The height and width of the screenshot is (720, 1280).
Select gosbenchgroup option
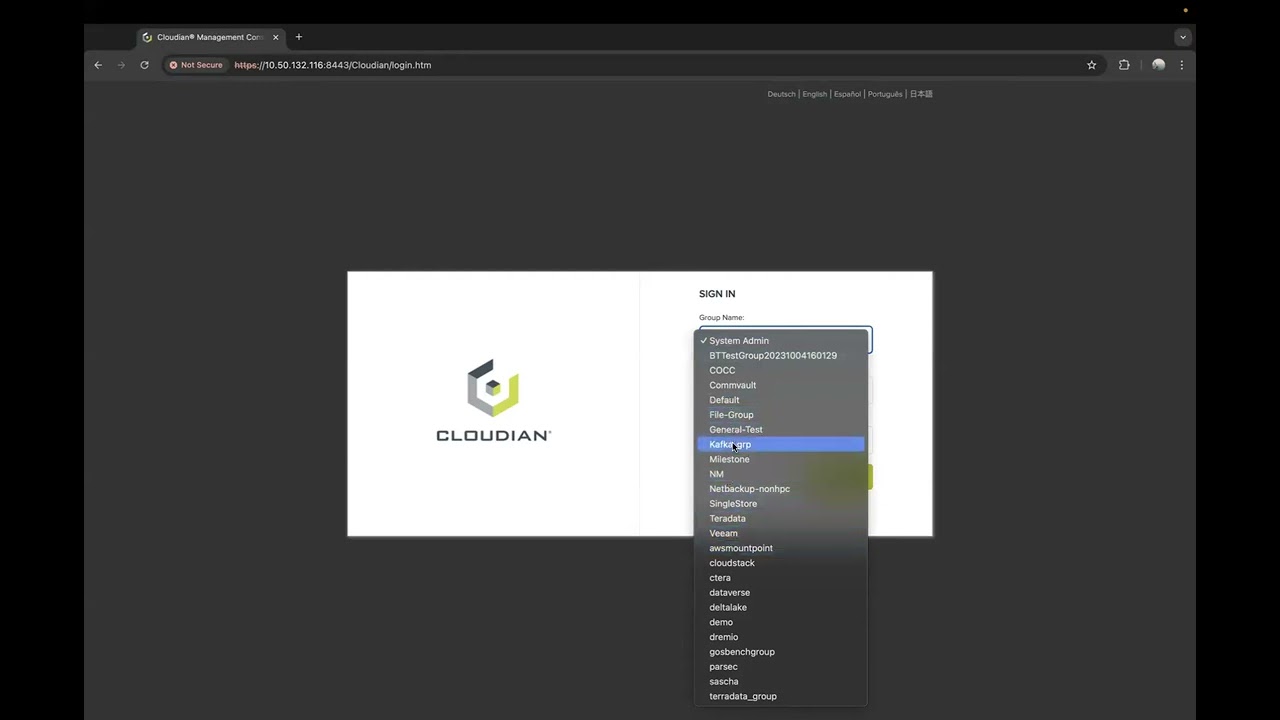tap(780, 652)
